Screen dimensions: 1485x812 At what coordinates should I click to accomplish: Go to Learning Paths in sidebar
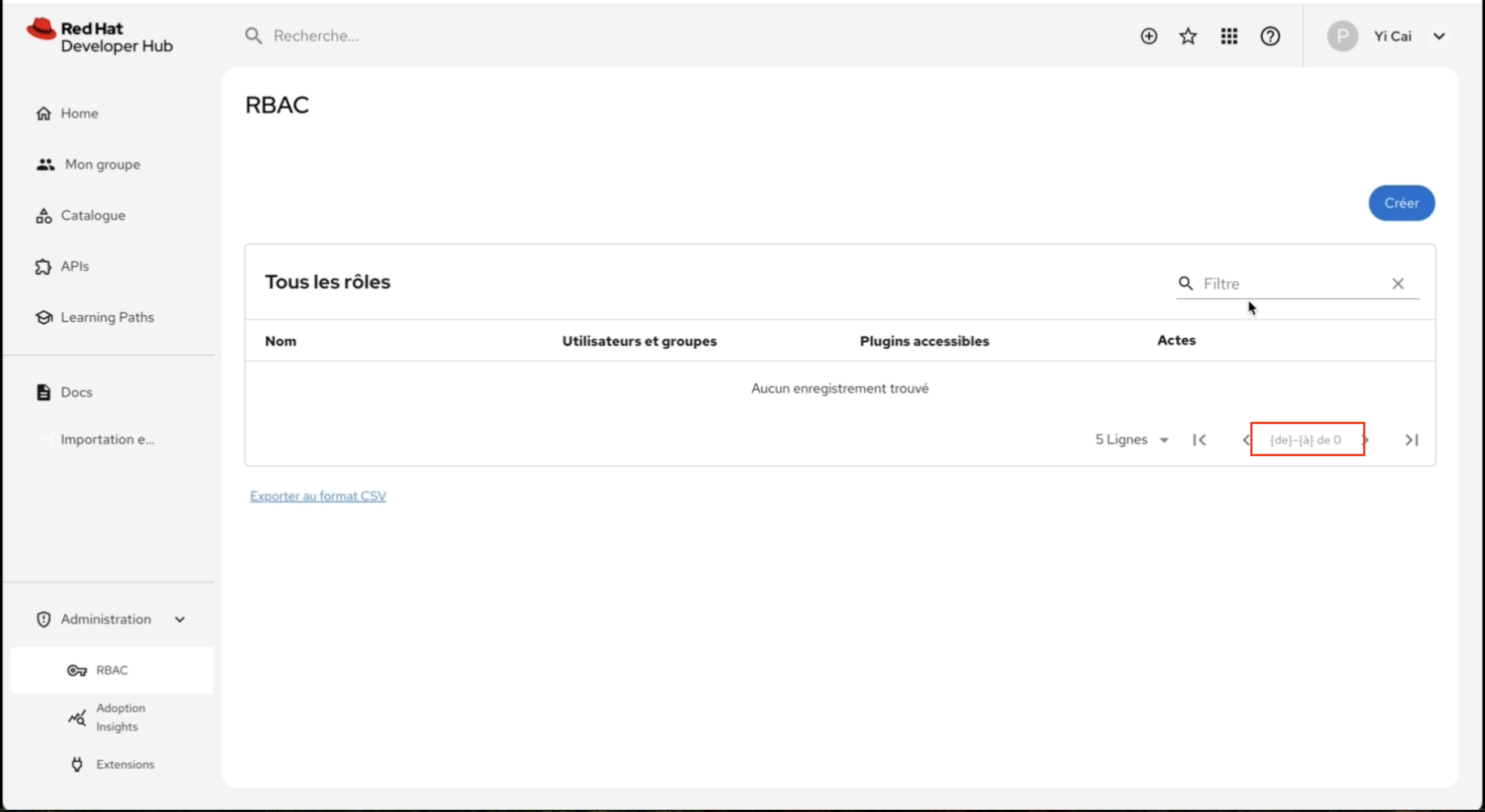107,317
